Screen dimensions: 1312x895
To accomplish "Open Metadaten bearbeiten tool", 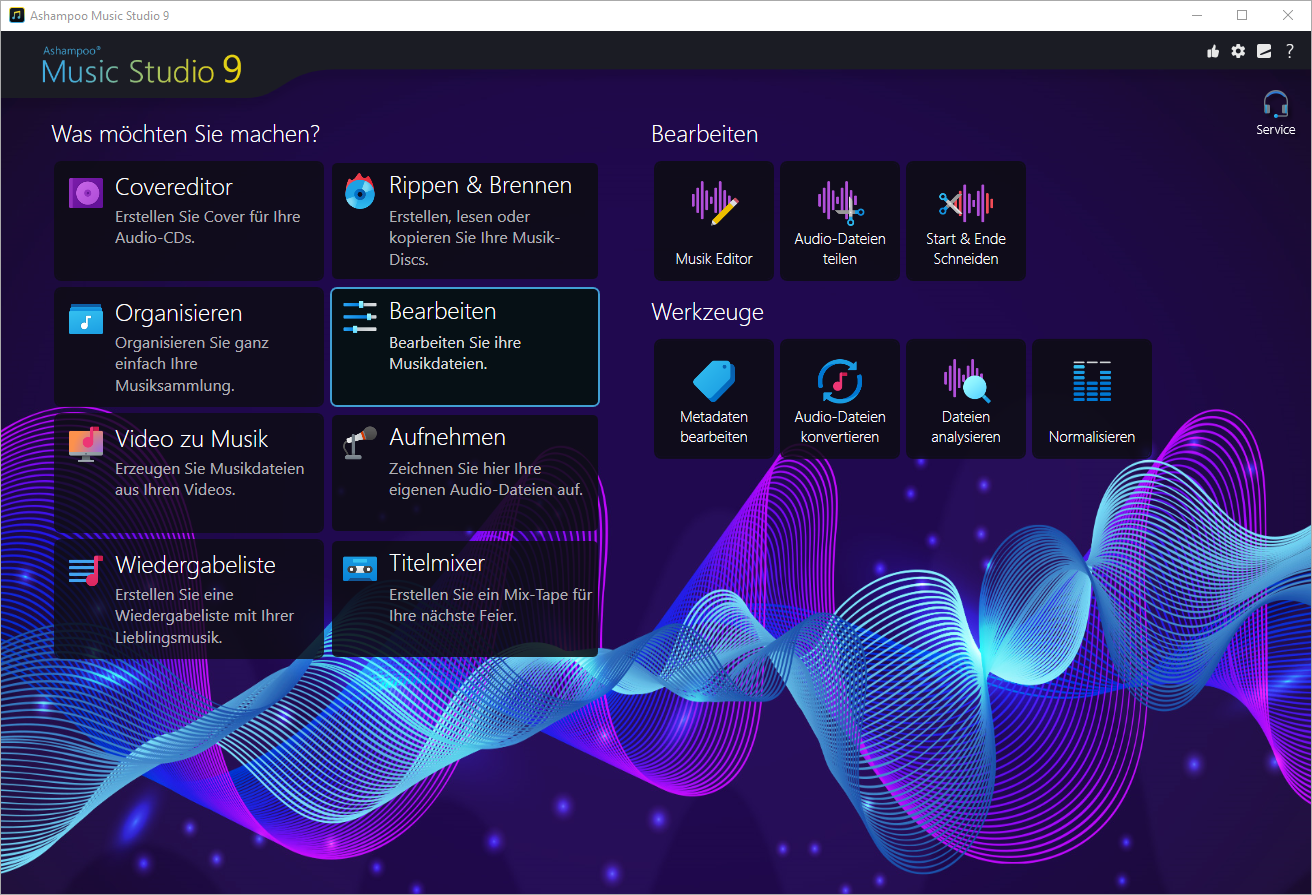I will (714, 399).
